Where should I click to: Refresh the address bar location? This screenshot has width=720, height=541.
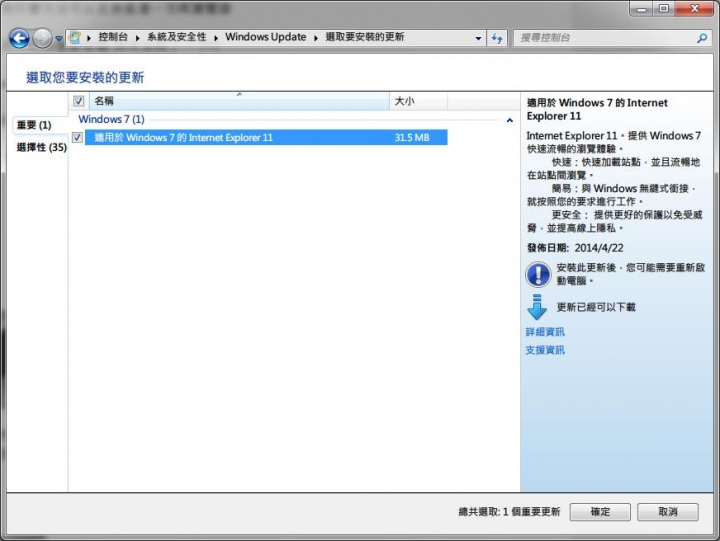click(x=497, y=38)
